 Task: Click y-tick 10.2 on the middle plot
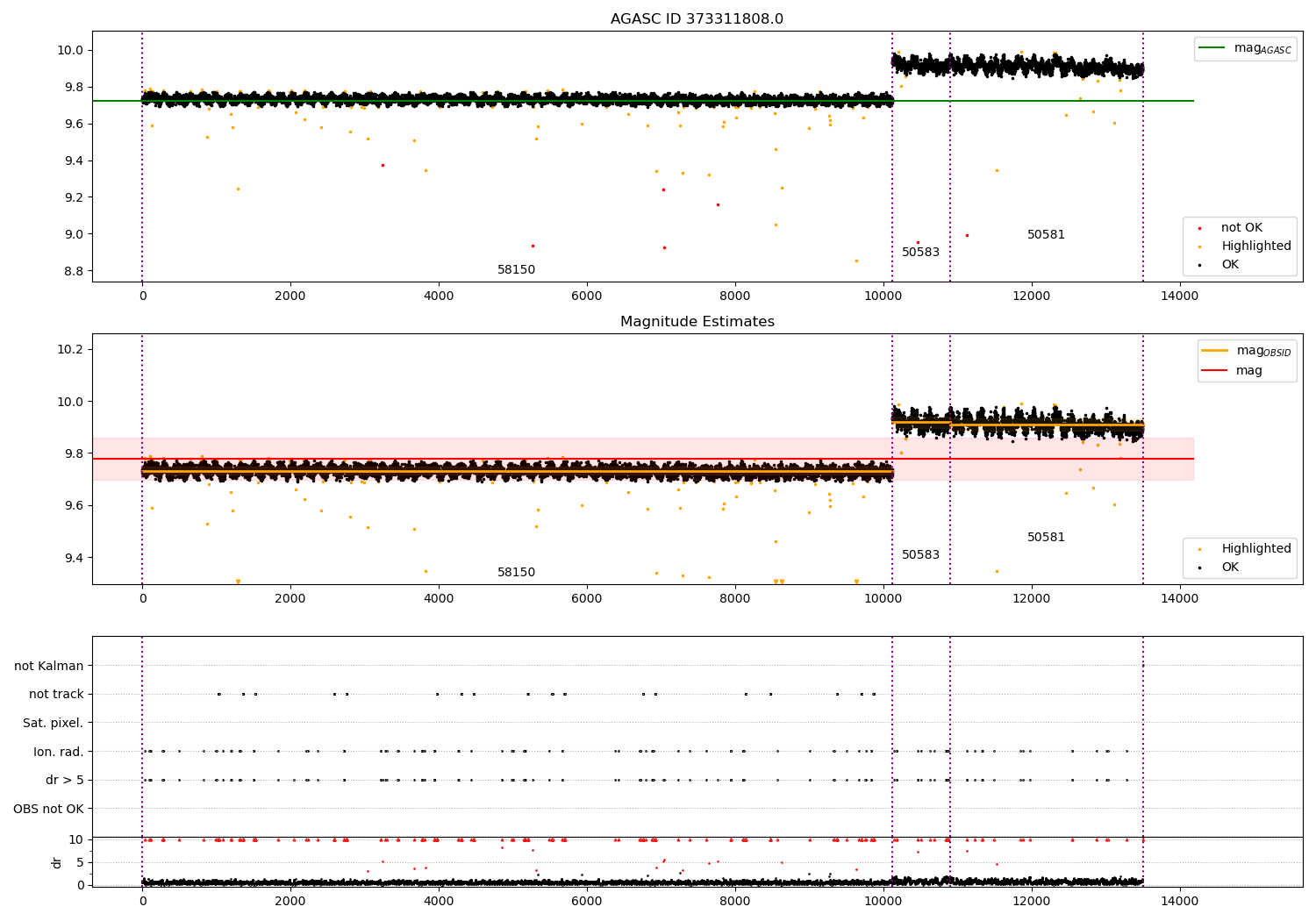click(x=68, y=349)
